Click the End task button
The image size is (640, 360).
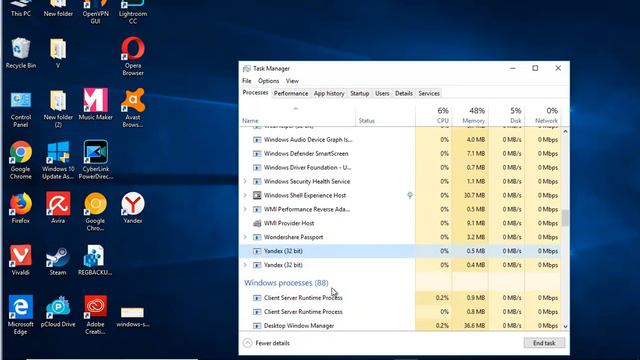(x=544, y=343)
